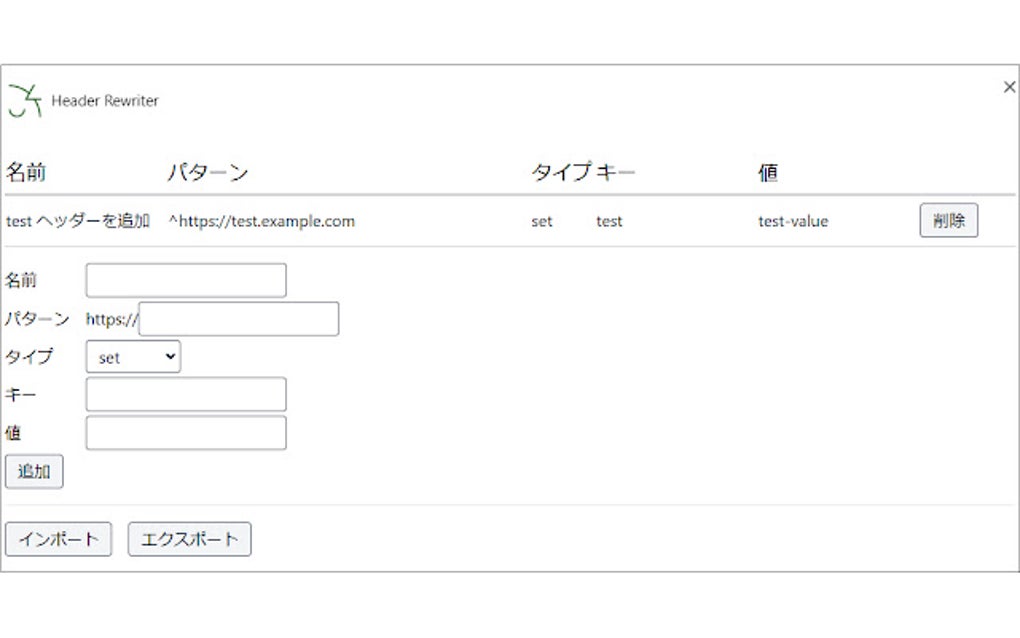1020x638 pixels.
Task: Click the 名前 column header
Action: 26,173
